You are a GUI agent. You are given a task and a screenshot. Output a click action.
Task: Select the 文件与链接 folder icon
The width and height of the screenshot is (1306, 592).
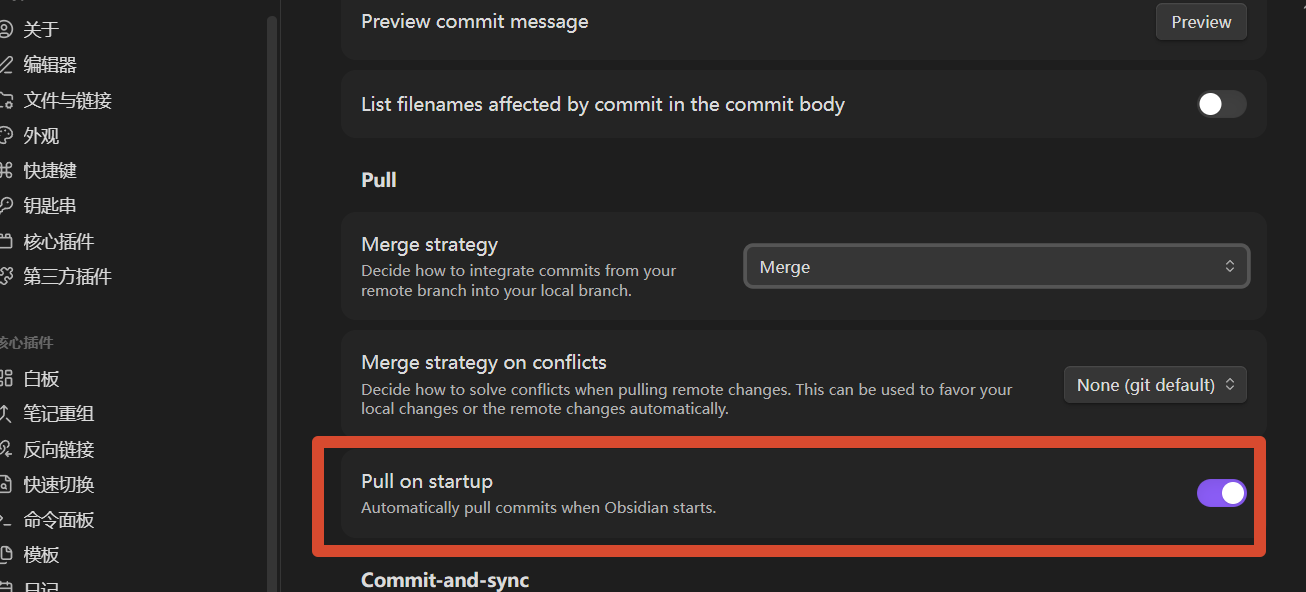pos(5,100)
